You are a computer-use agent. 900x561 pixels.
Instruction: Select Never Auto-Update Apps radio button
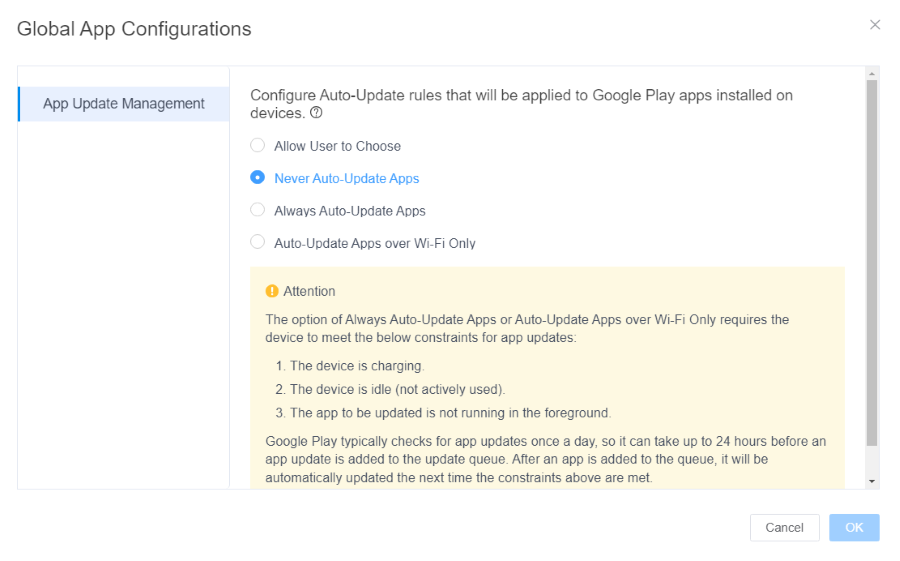258,177
